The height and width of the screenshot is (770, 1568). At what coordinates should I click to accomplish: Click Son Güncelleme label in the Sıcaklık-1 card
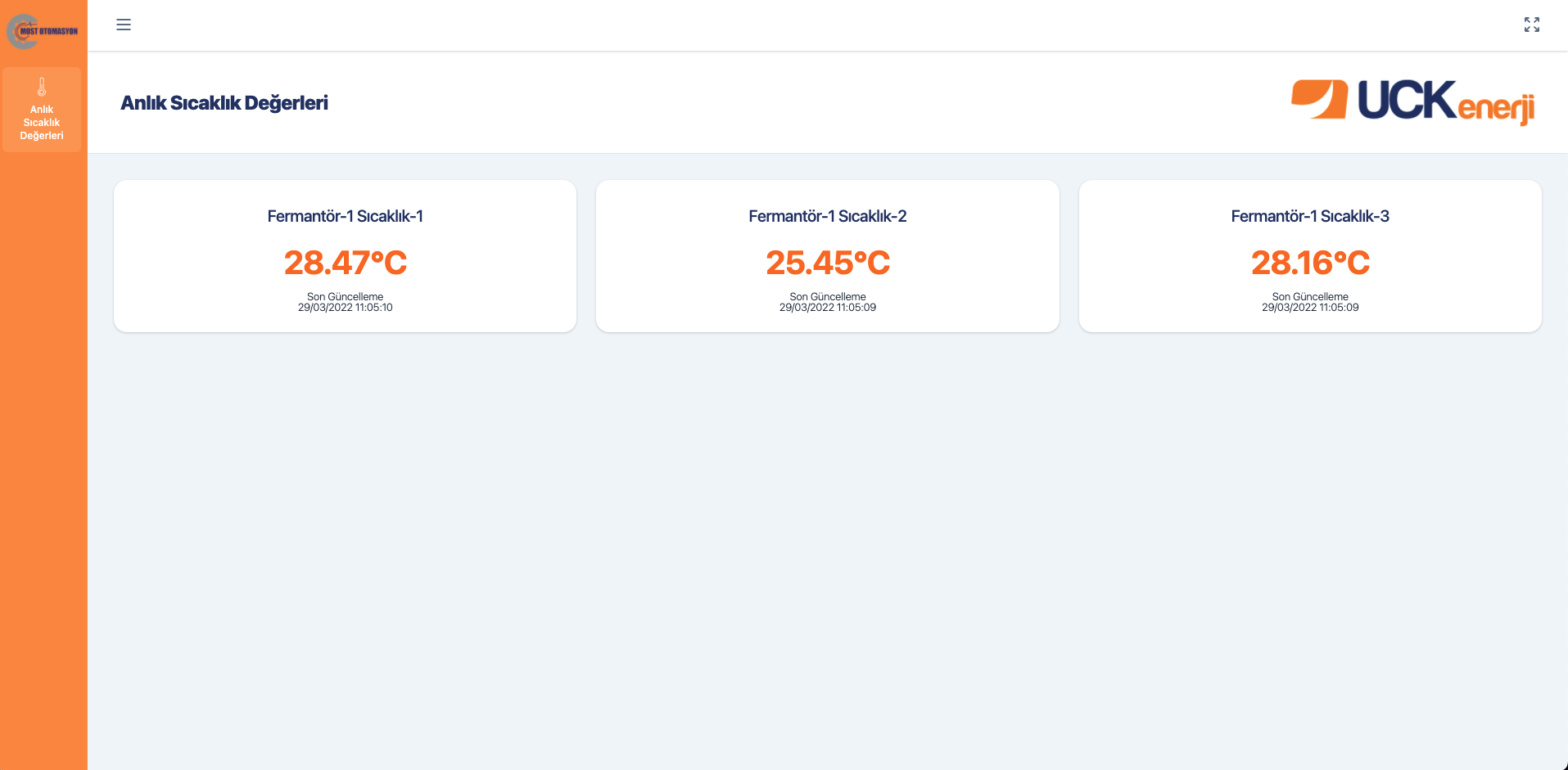(x=345, y=296)
